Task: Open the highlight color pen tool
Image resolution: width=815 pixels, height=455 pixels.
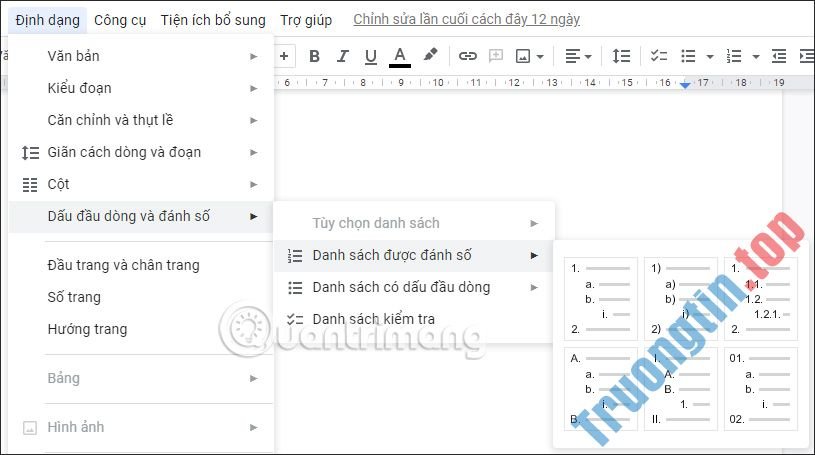Action: click(x=430, y=55)
